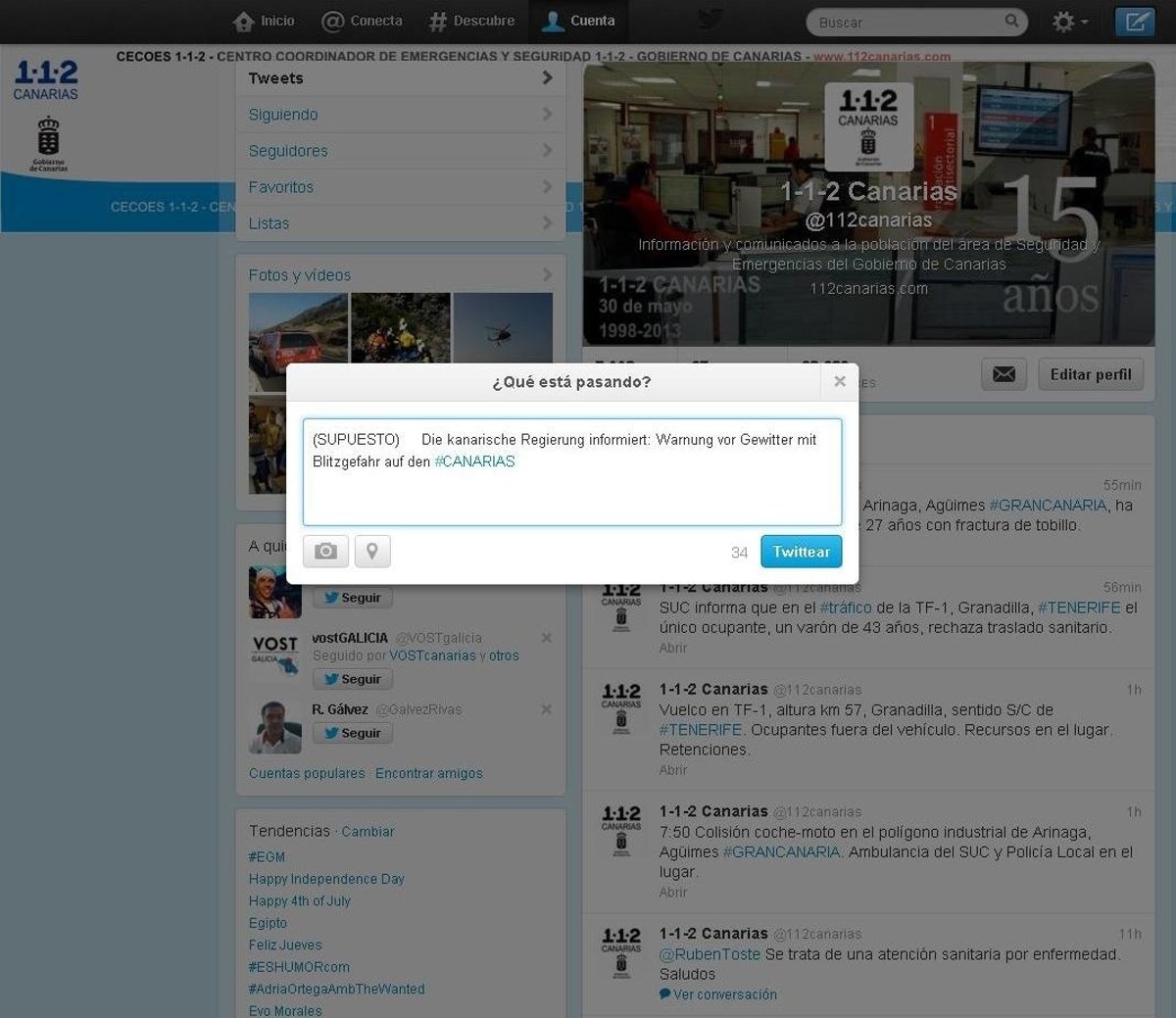
Task: Open the Fotos y vídeos section
Action: tap(400, 275)
